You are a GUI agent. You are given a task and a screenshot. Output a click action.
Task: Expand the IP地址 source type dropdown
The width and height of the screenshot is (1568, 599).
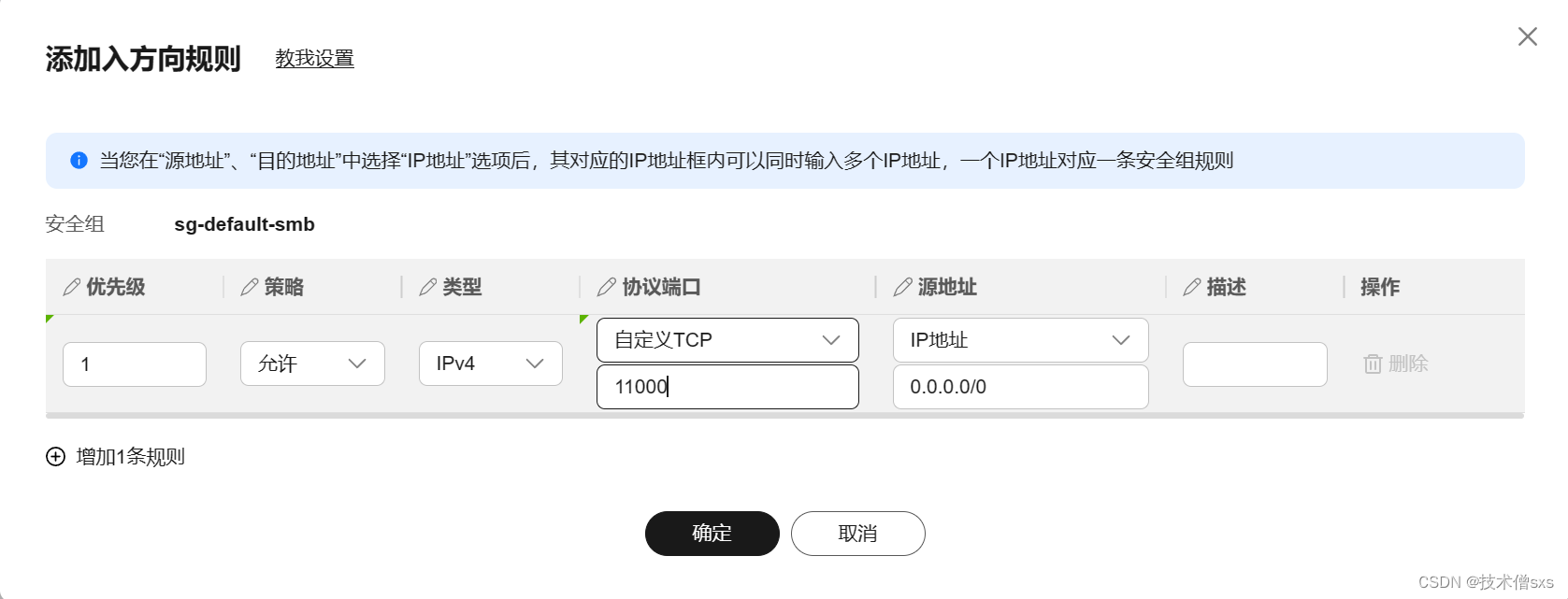click(1021, 340)
